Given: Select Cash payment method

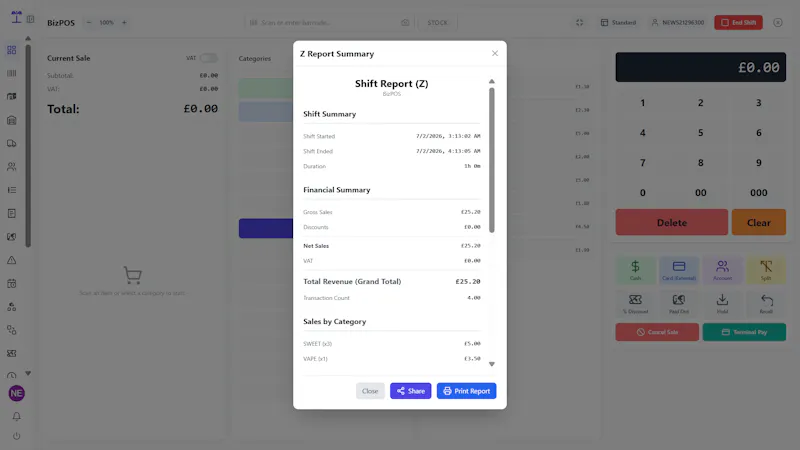Looking at the screenshot, I should (x=635, y=270).
